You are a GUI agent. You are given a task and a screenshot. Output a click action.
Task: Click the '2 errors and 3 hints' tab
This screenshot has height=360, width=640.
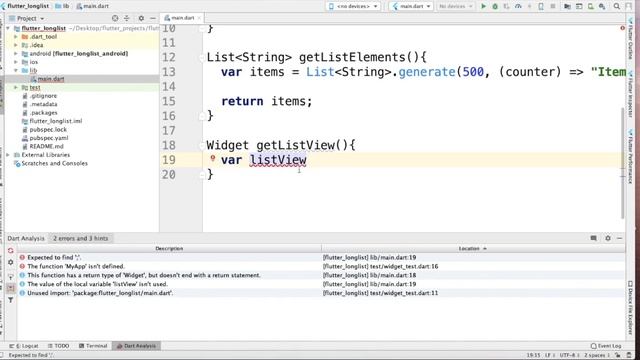(x=81, y=238)
